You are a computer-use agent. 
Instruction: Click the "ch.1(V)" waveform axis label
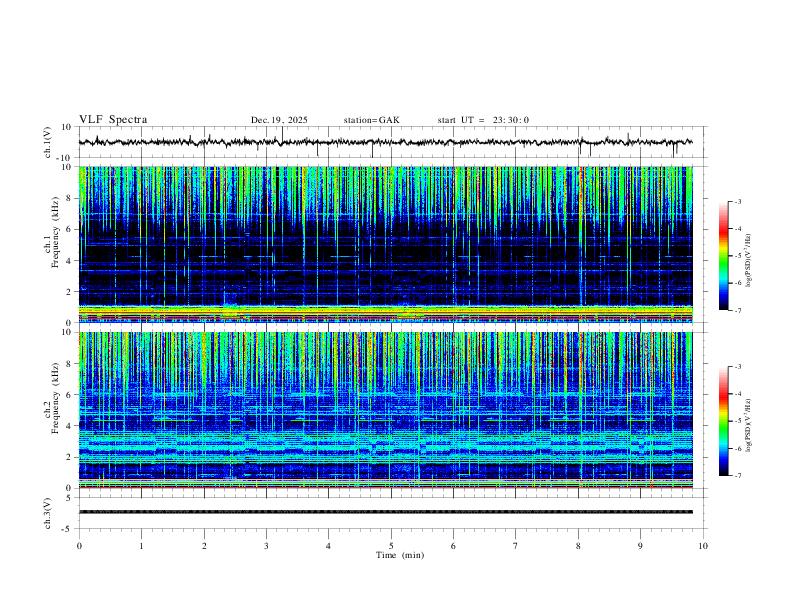[48, 142]
